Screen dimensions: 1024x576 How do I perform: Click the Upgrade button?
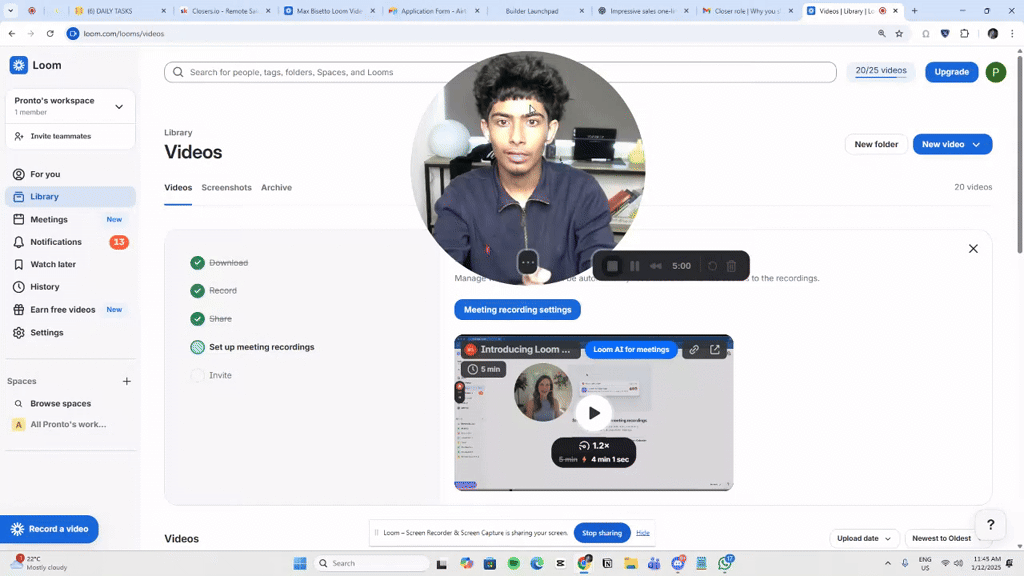[x=952, y=72]
